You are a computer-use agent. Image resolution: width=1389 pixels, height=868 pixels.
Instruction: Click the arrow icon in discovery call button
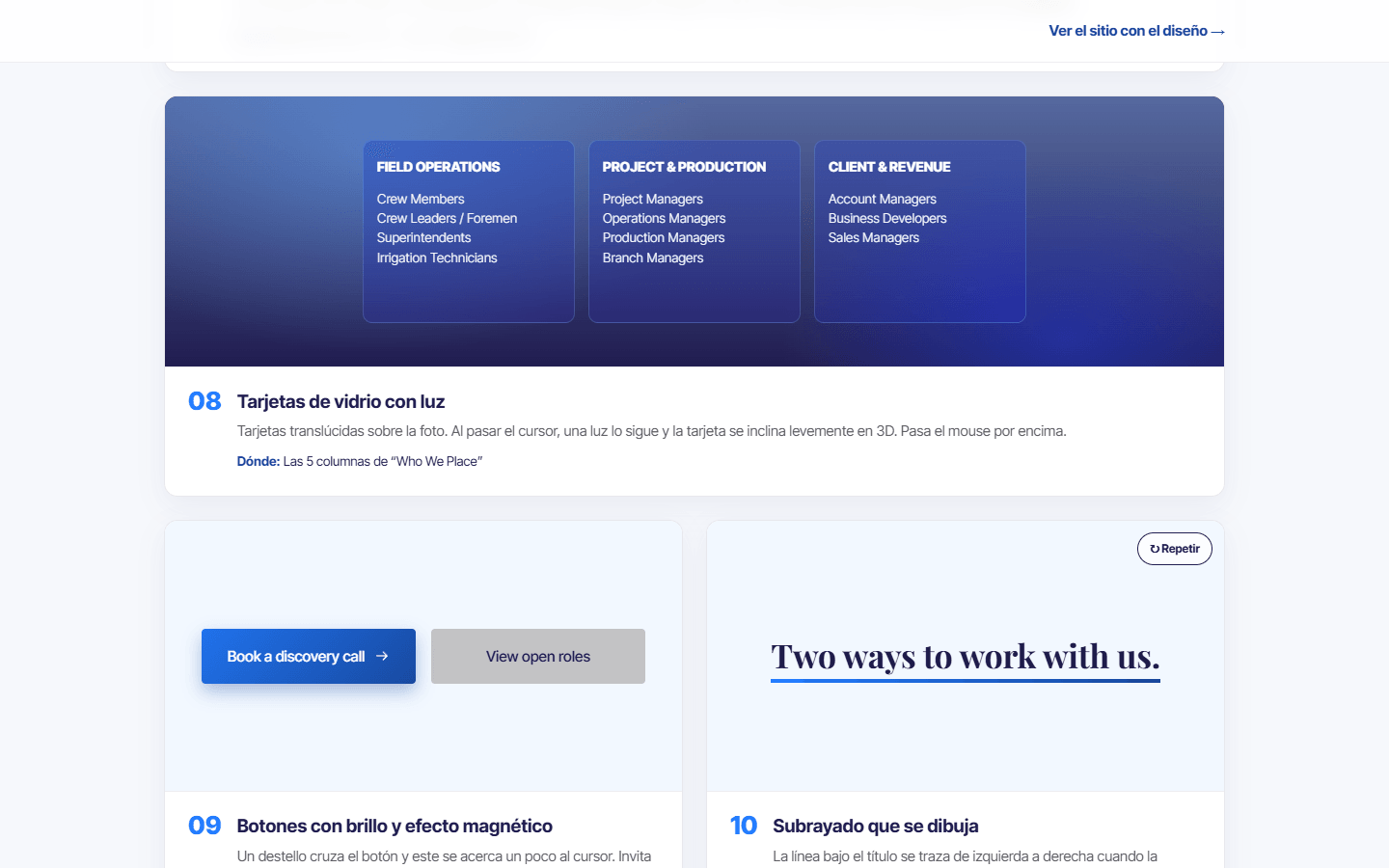pyautogui.click(x=382, y=656)
